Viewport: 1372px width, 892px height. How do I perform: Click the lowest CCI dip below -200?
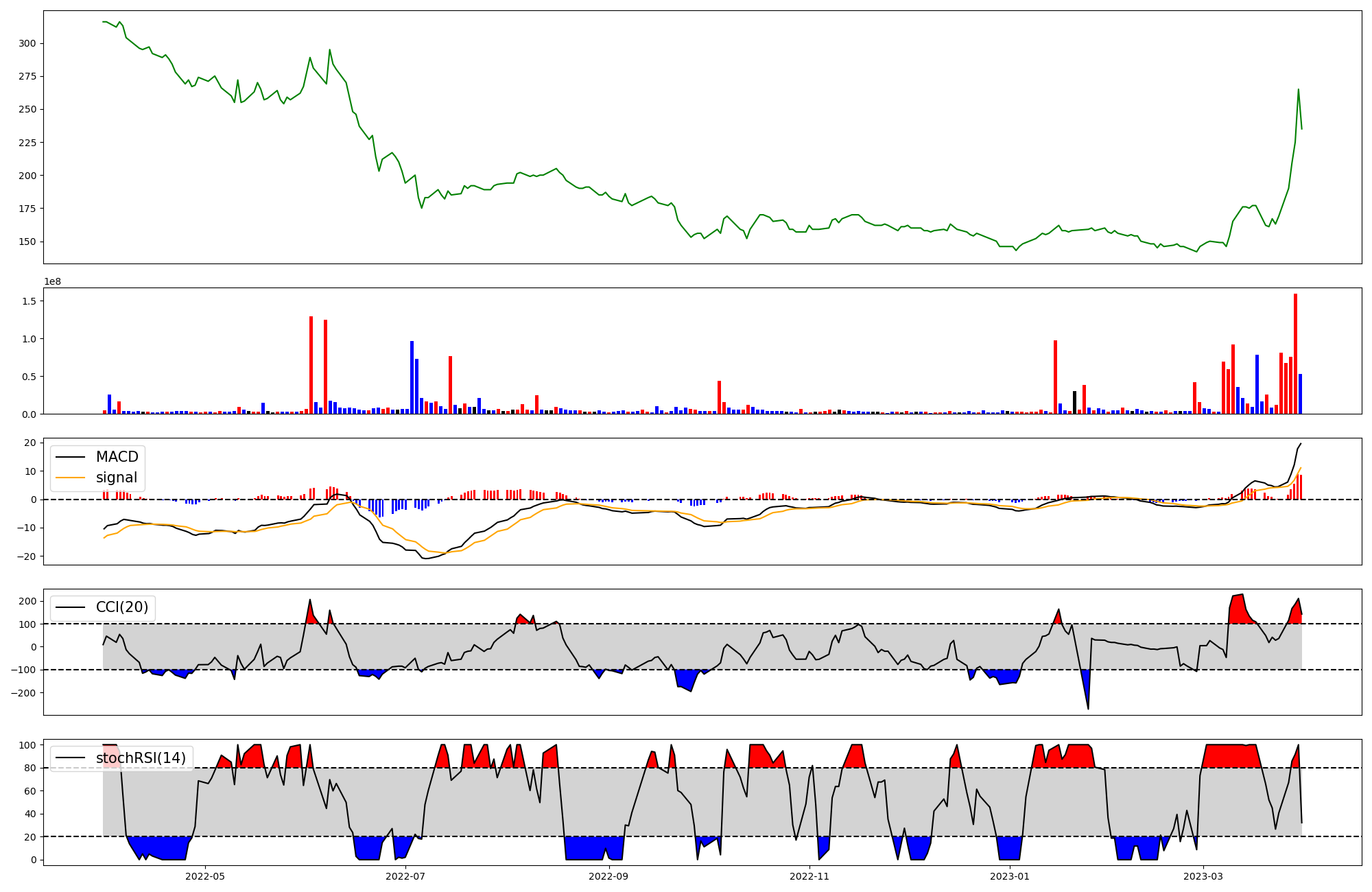tap(1088, 707)
